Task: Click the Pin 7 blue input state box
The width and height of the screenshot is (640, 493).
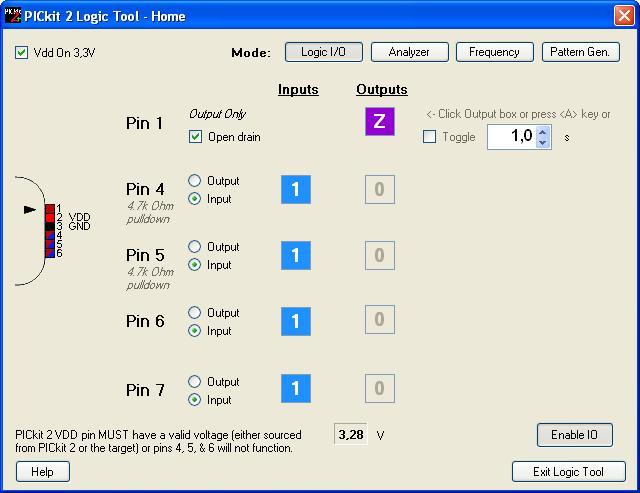Action: tap(296, 389)
